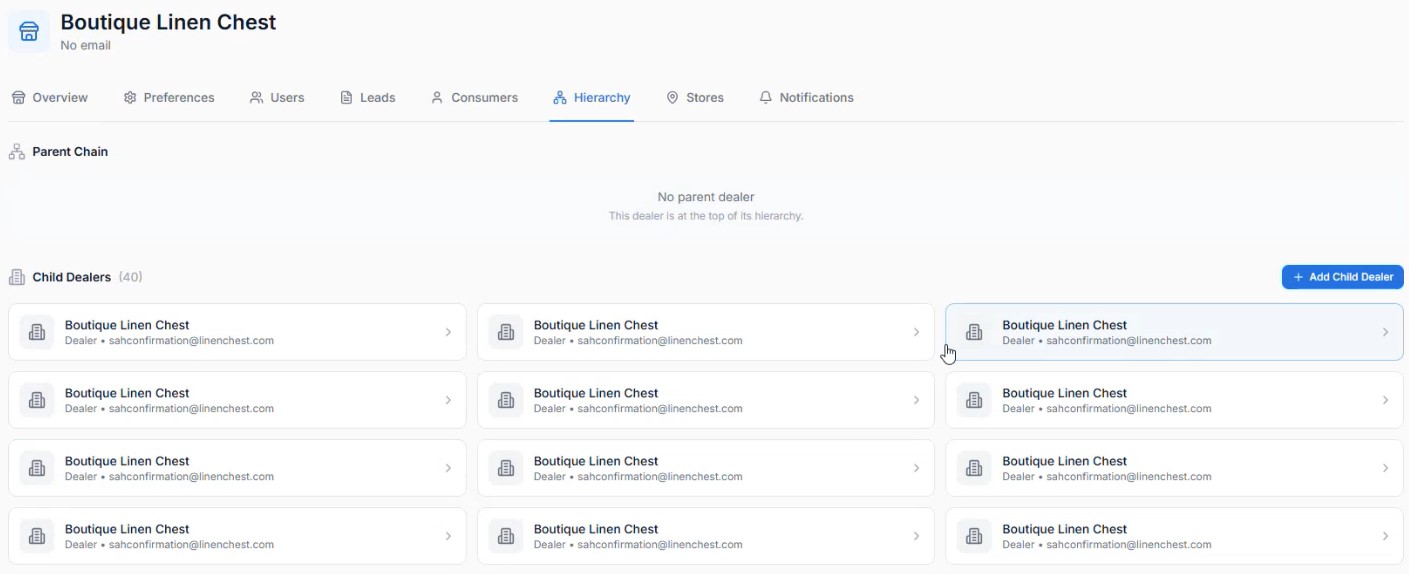Click building icon of first-row left dealer card
Viewport: 1409px width, 574px height.
click(x=37, y=332)
